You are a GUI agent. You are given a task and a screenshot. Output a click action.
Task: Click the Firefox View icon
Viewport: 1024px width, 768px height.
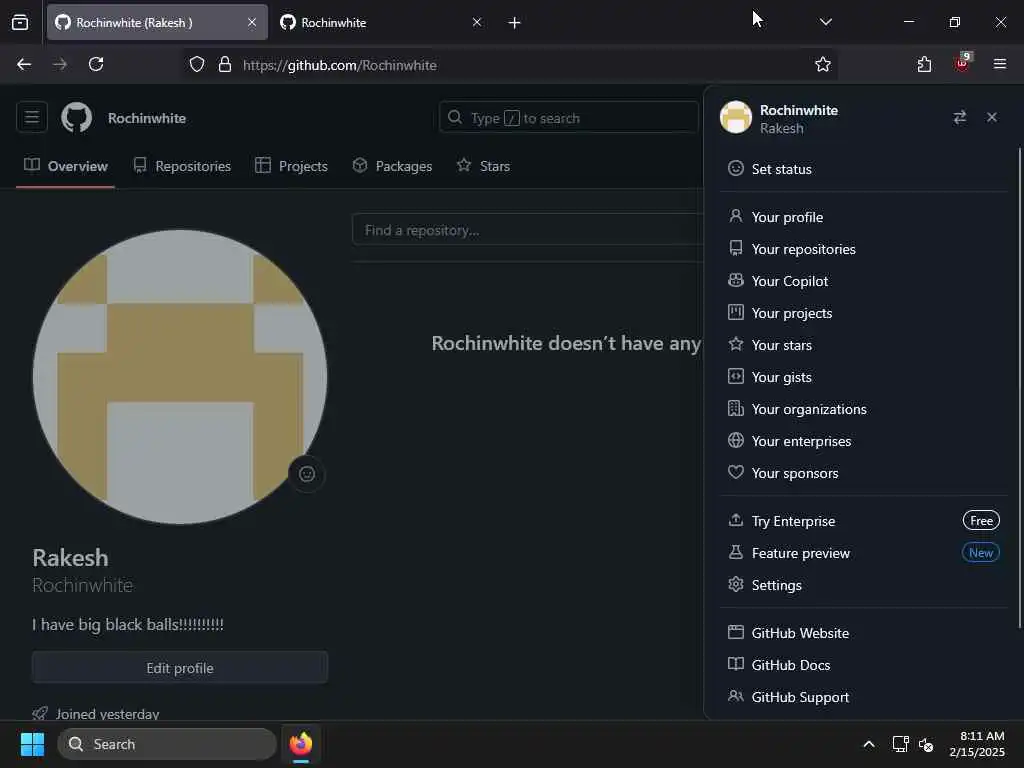pyautogui.click(x=20, y=22)
